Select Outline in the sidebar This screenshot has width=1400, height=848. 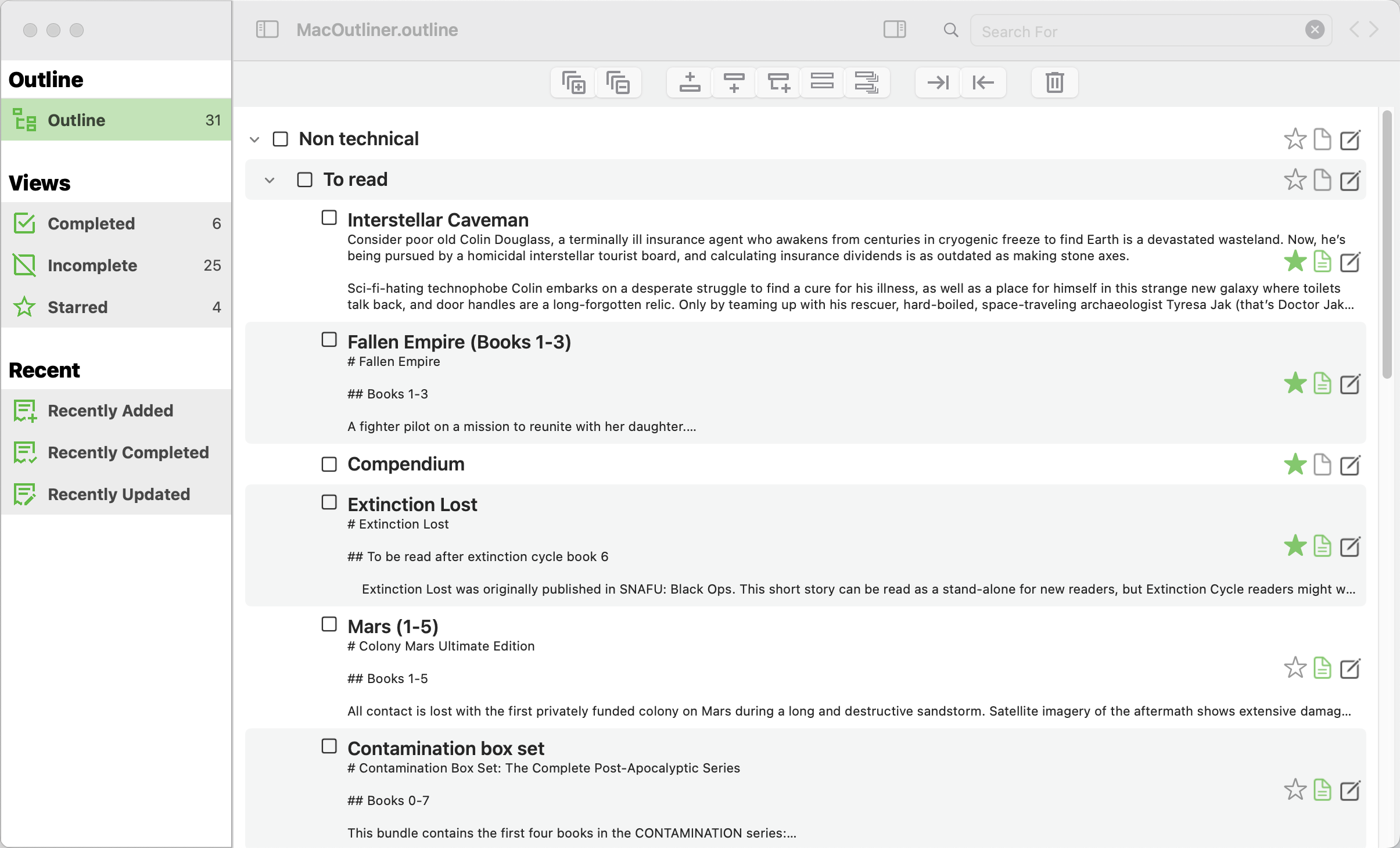[x=116, y=120]
